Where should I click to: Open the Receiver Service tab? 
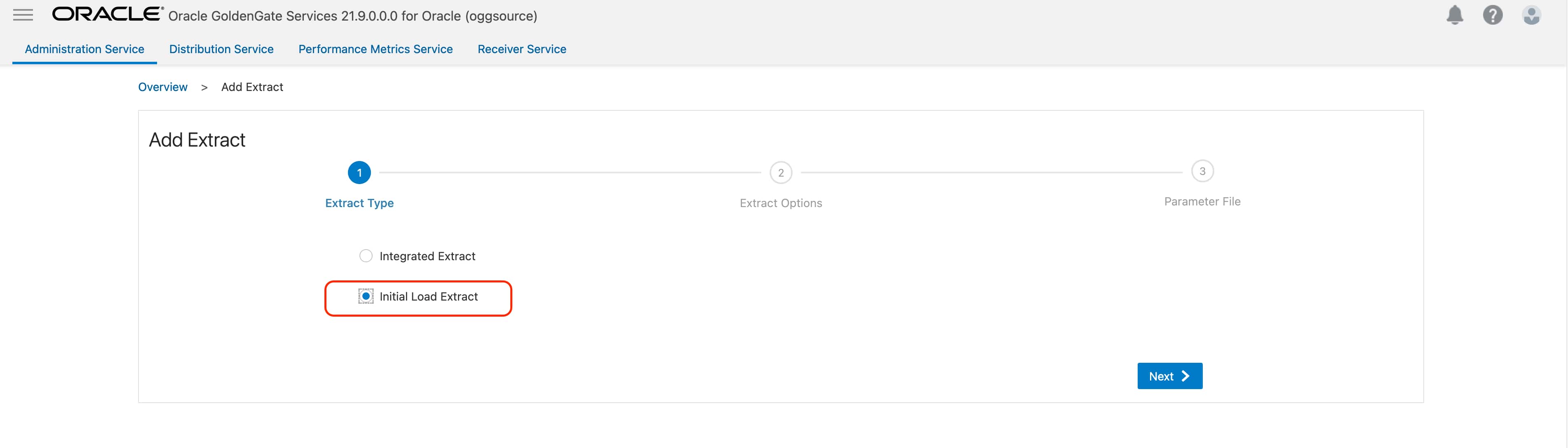pos(522,49)
